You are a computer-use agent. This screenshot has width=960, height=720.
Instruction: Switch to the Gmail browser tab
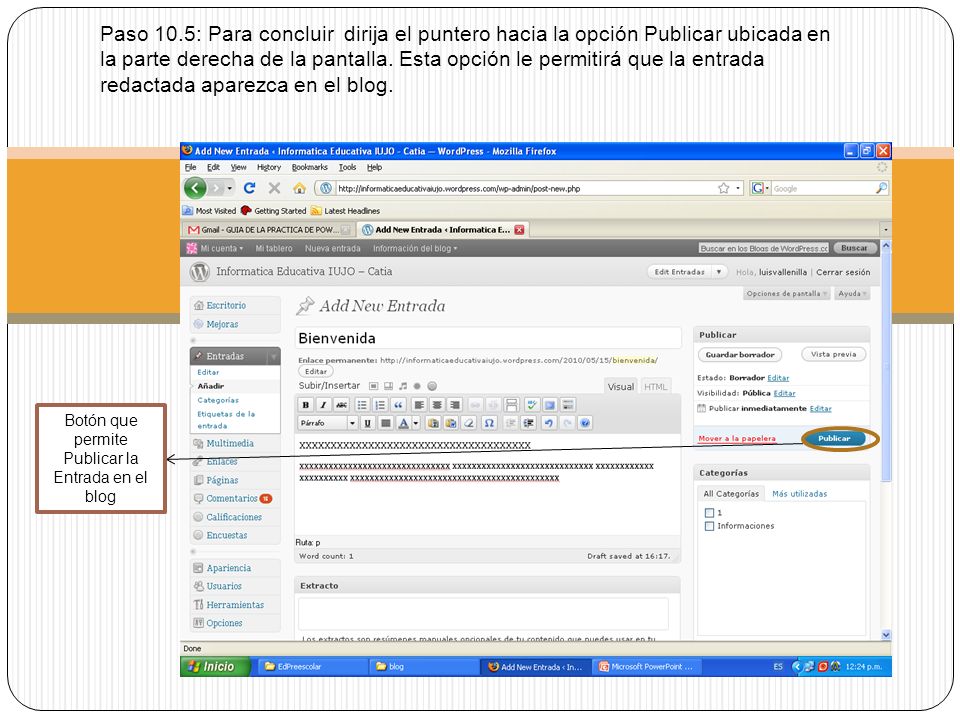269,230
